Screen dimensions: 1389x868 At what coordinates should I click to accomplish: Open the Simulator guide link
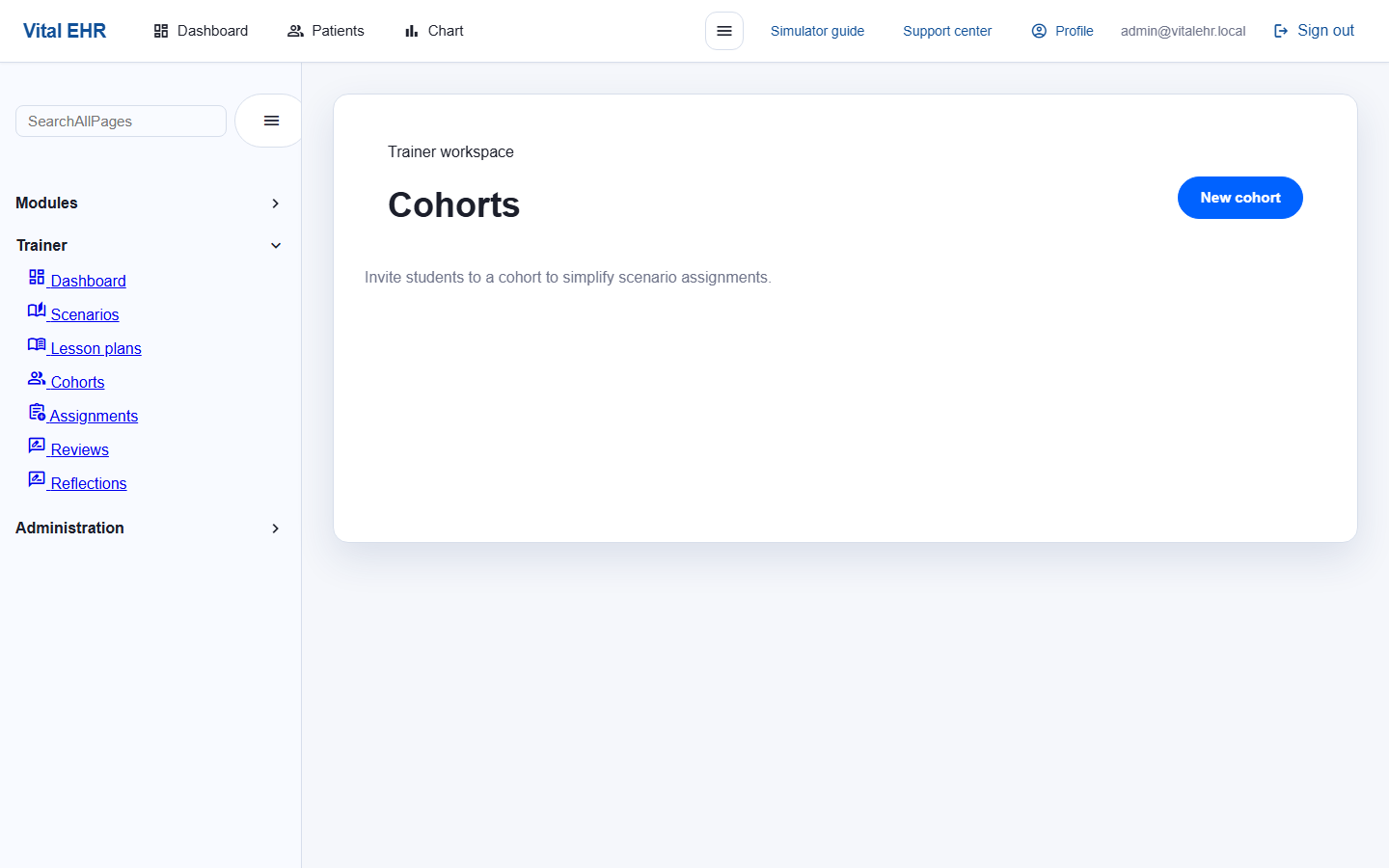point(817,31)
